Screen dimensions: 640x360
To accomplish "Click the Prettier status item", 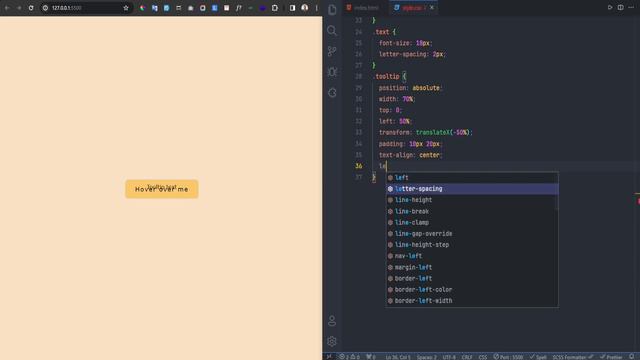I will click(x=611, y=357).
